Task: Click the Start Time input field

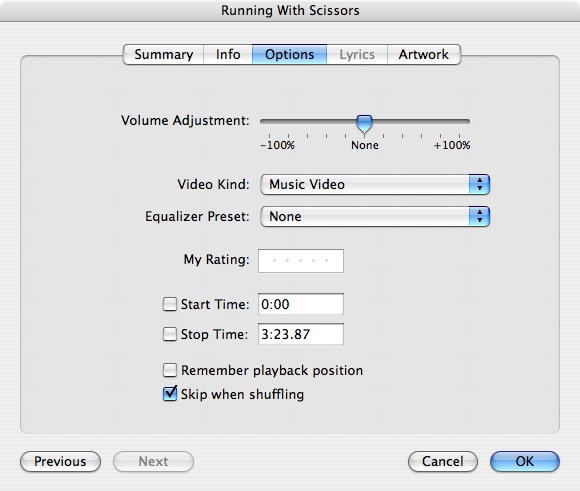Action: pyautogui.click(x=301, y=304)
